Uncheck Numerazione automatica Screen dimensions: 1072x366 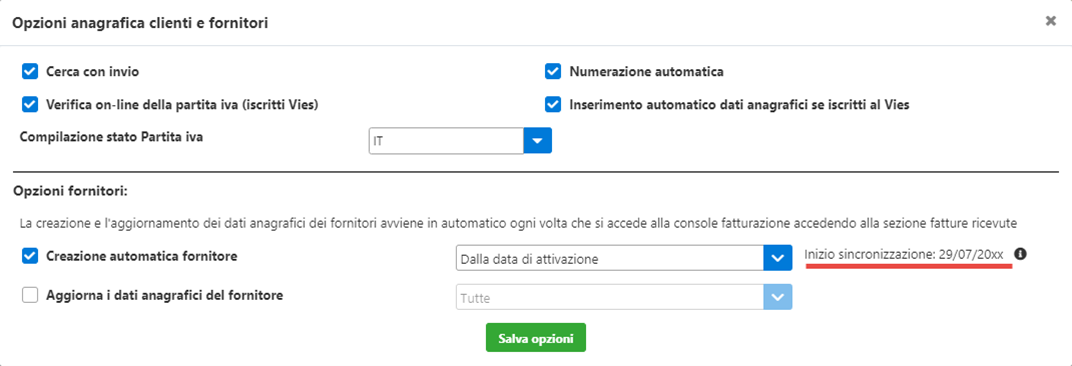click(x=552, y=71)
